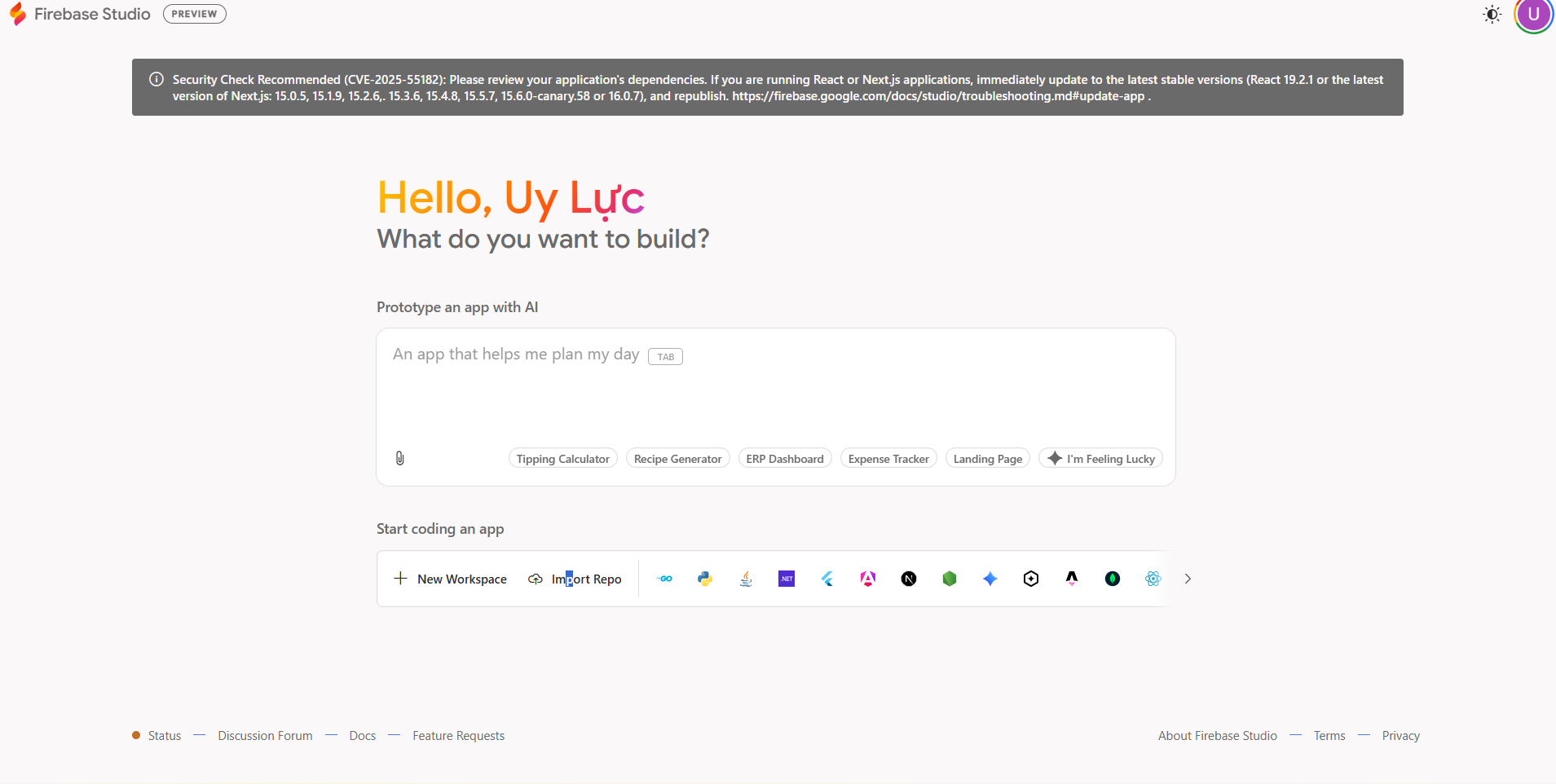Choose the Angular template icon
The image size is (1556, 784).
click(x=868, y=579)
